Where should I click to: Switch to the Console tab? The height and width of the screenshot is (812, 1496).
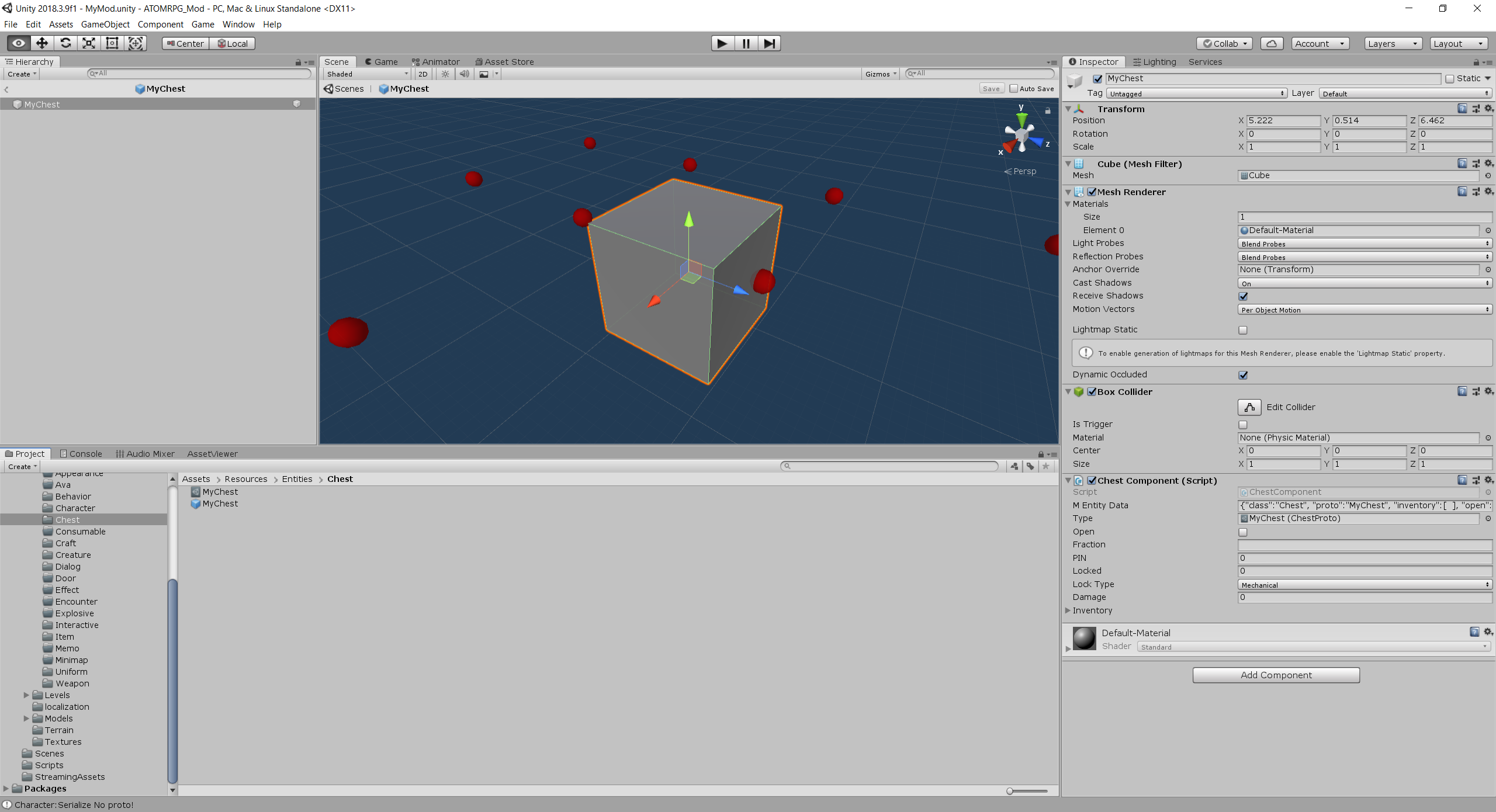(81, 454)
